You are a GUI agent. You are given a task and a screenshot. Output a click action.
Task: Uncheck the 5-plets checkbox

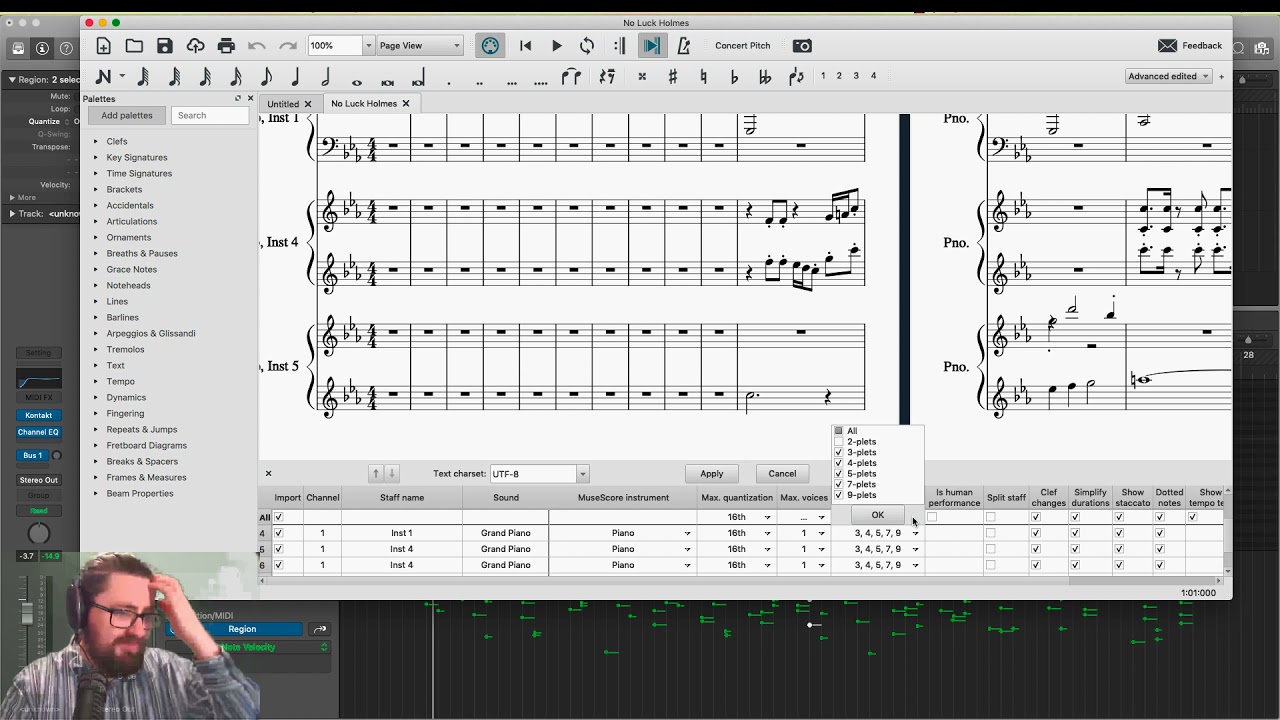coord(839,474)
